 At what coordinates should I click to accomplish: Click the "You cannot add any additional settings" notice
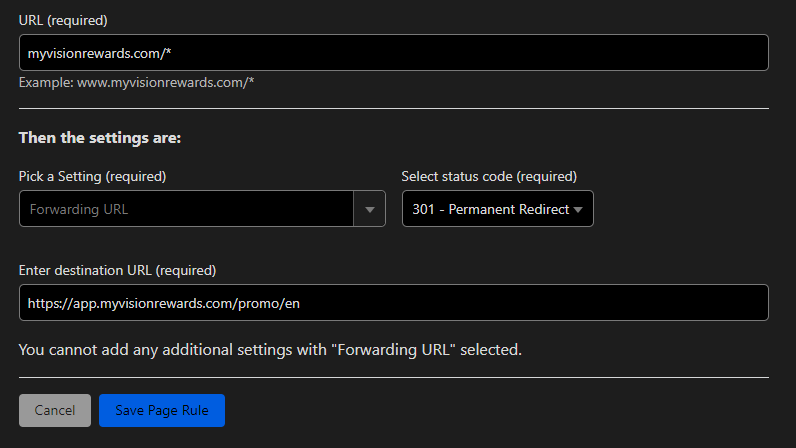[270, 349]
